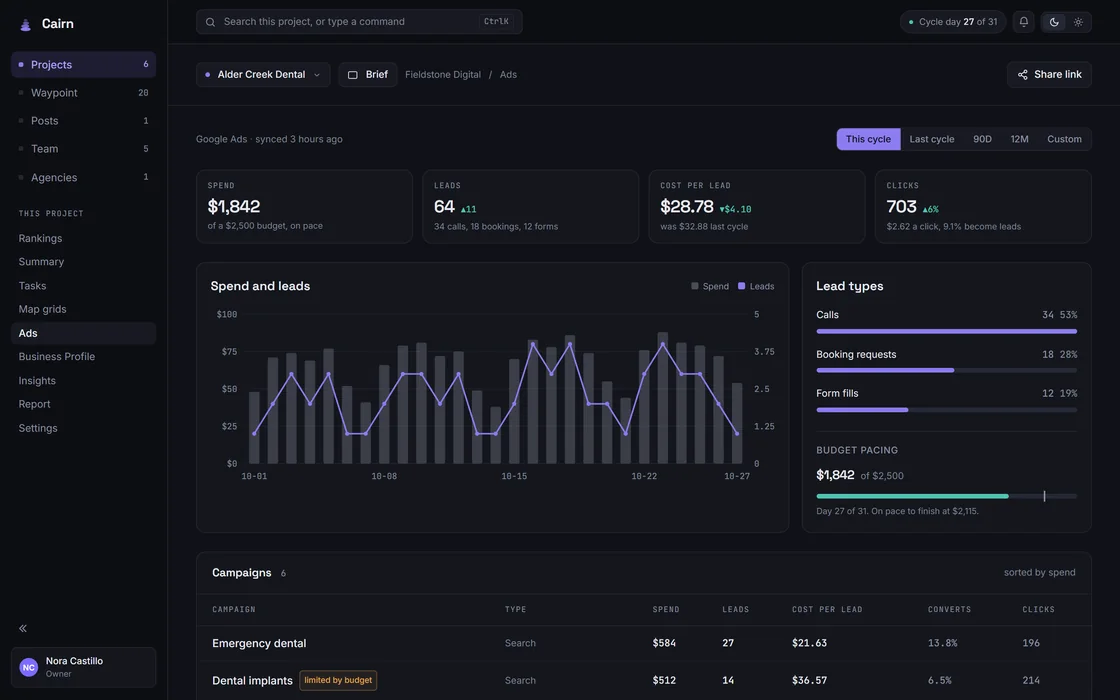Select the 12M range
The image size is (1120, 700).
[x=1019, y=139]
